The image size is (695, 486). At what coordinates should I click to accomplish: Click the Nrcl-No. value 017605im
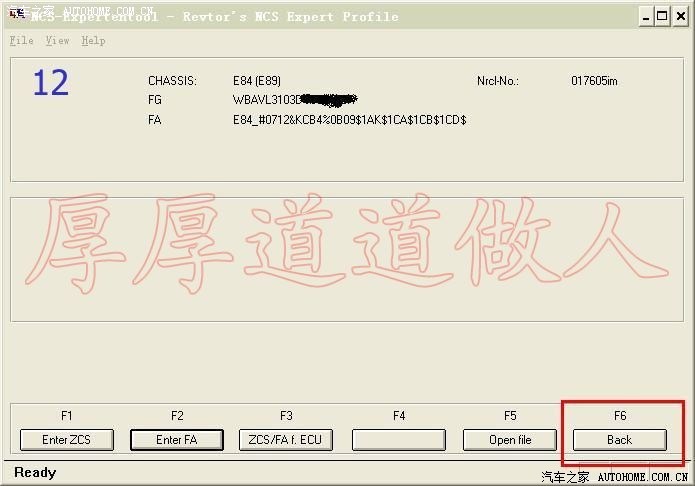pos(598,81)
